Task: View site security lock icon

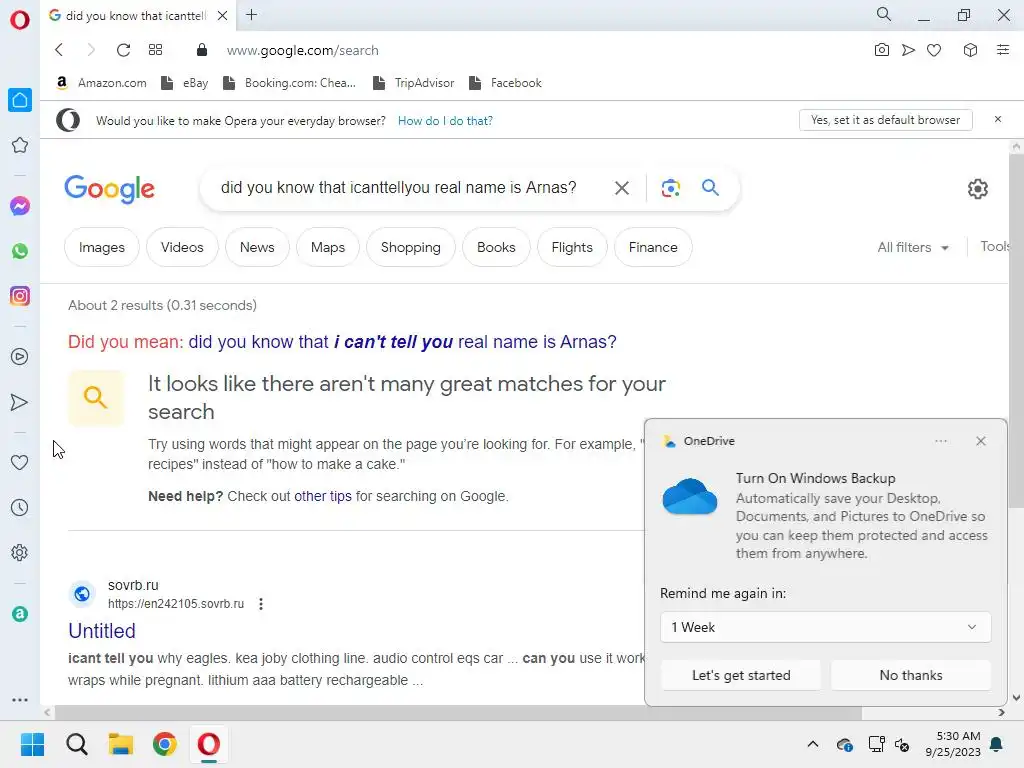Action: (x=202, y=50)
